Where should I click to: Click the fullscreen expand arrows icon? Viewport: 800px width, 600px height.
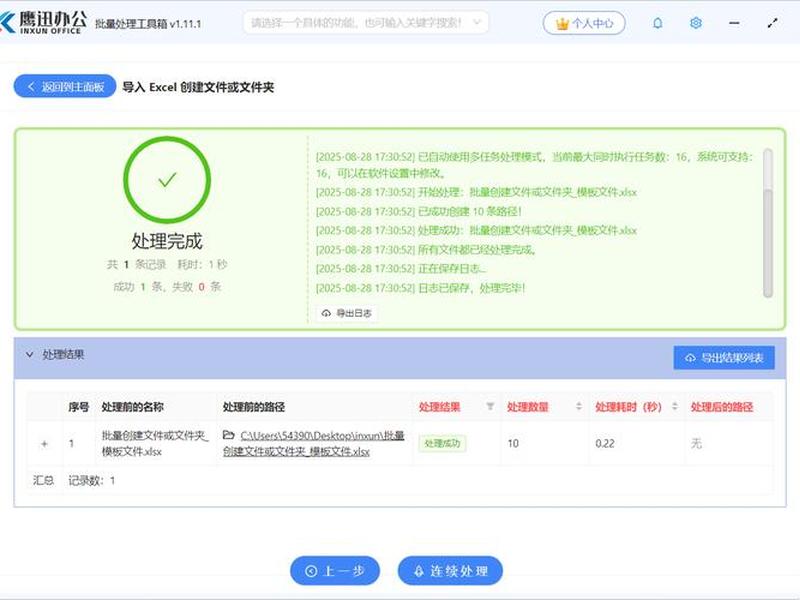pos(772,23)
